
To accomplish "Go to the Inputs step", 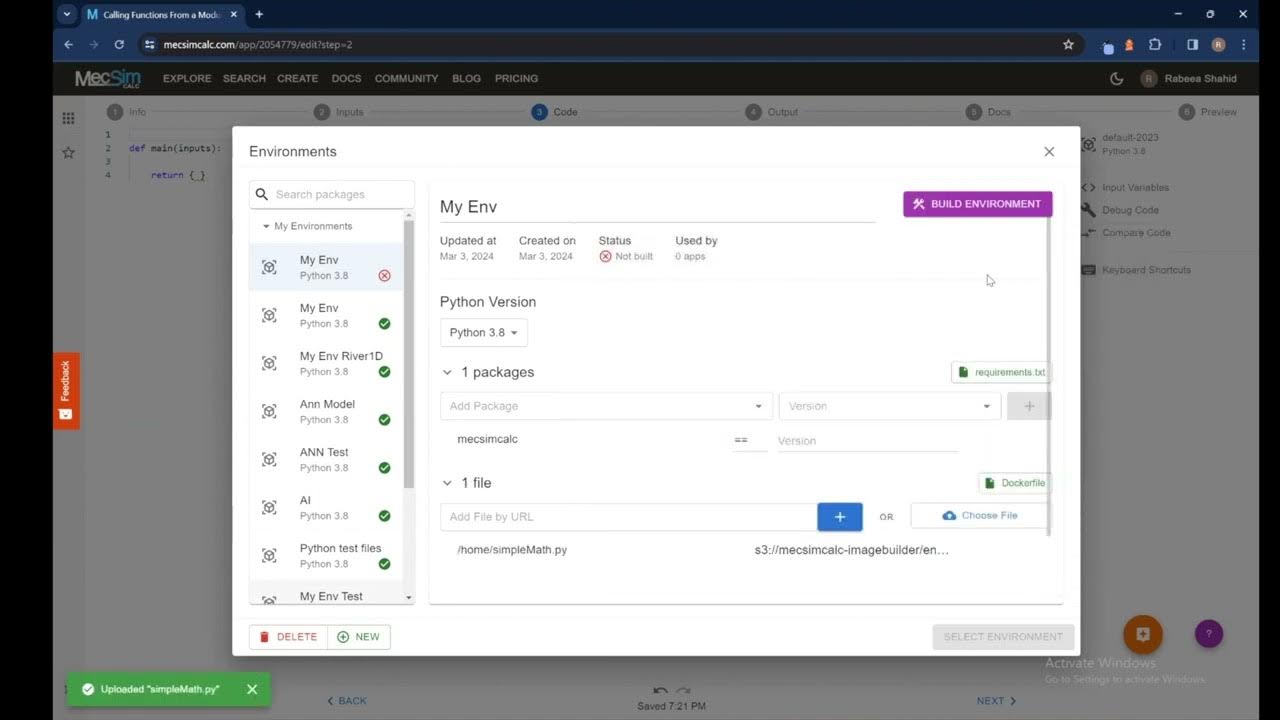I will pos(339,112).
